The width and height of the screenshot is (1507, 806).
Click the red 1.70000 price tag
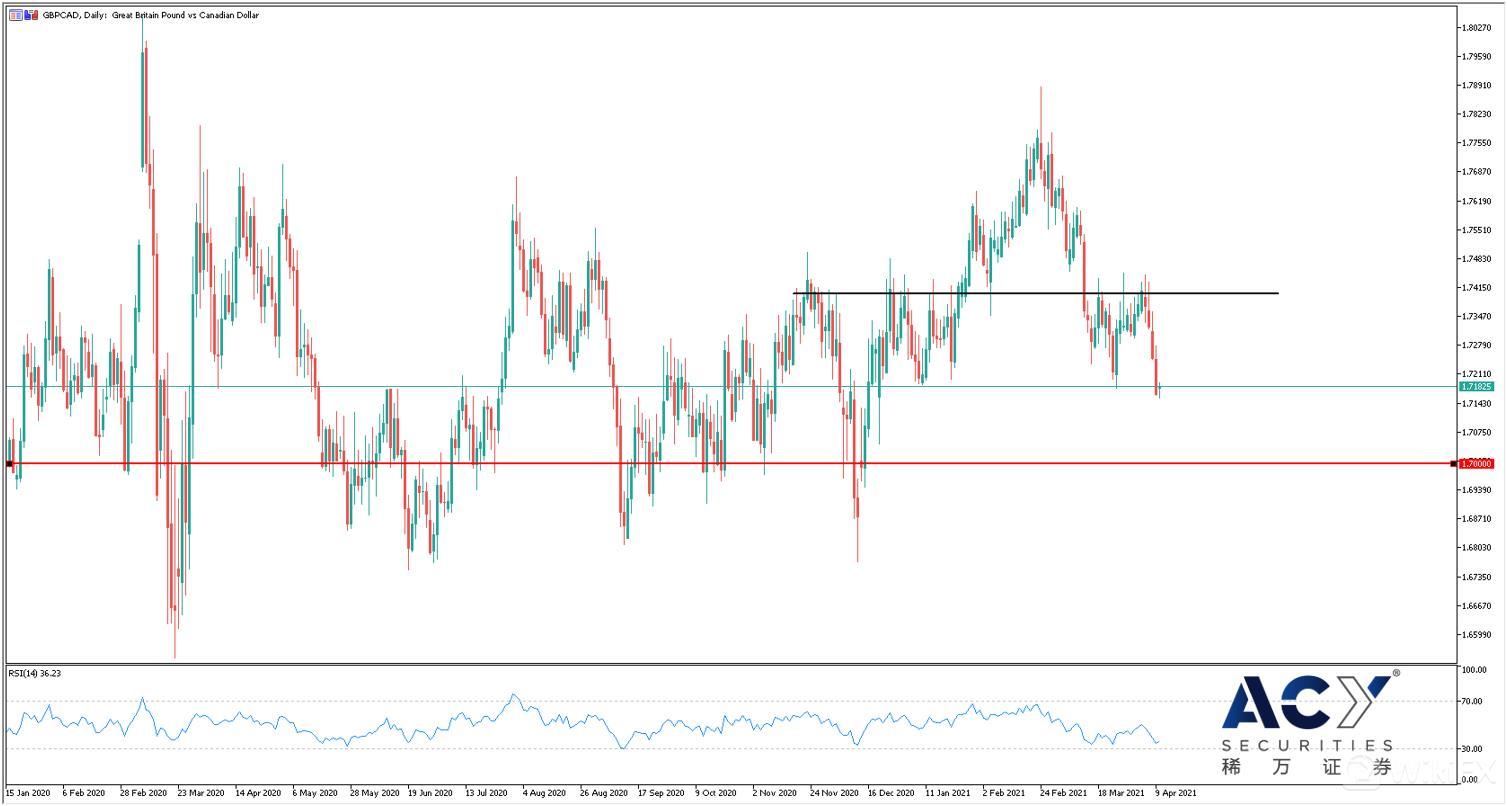pyautogui.click(x=1476, y=463)
